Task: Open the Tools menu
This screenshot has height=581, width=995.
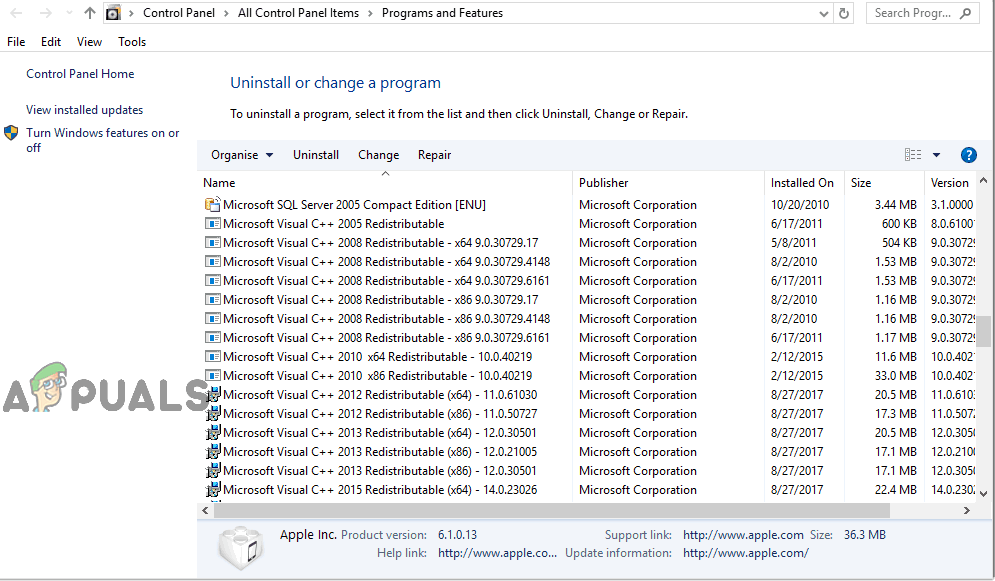Action: pyautogui.click(x=132, y=42)
